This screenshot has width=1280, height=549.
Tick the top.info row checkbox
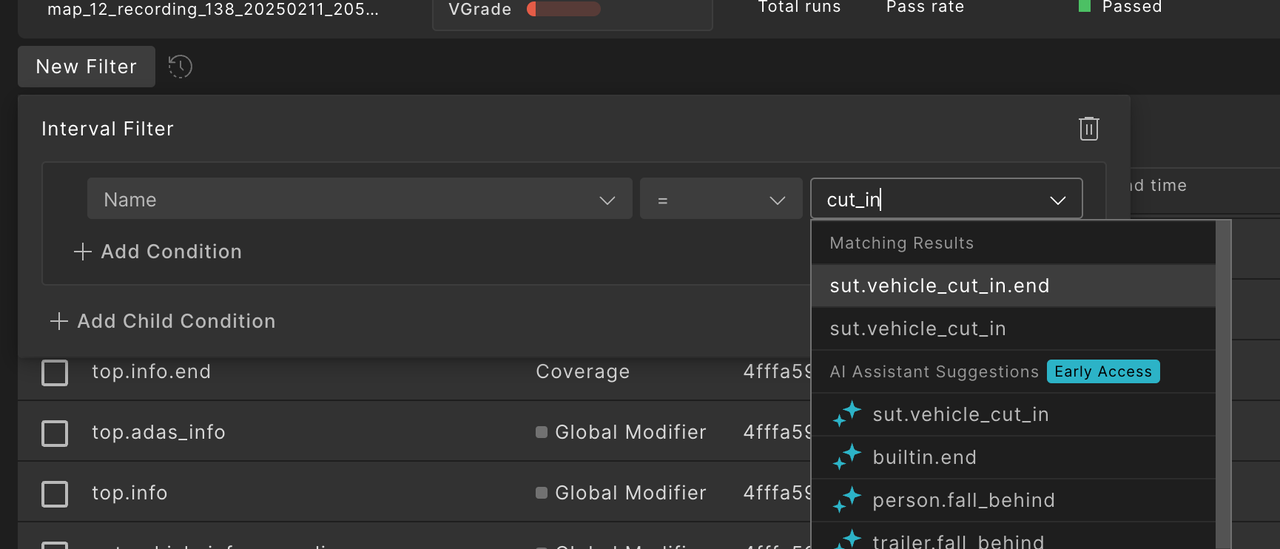coord(55,493)
